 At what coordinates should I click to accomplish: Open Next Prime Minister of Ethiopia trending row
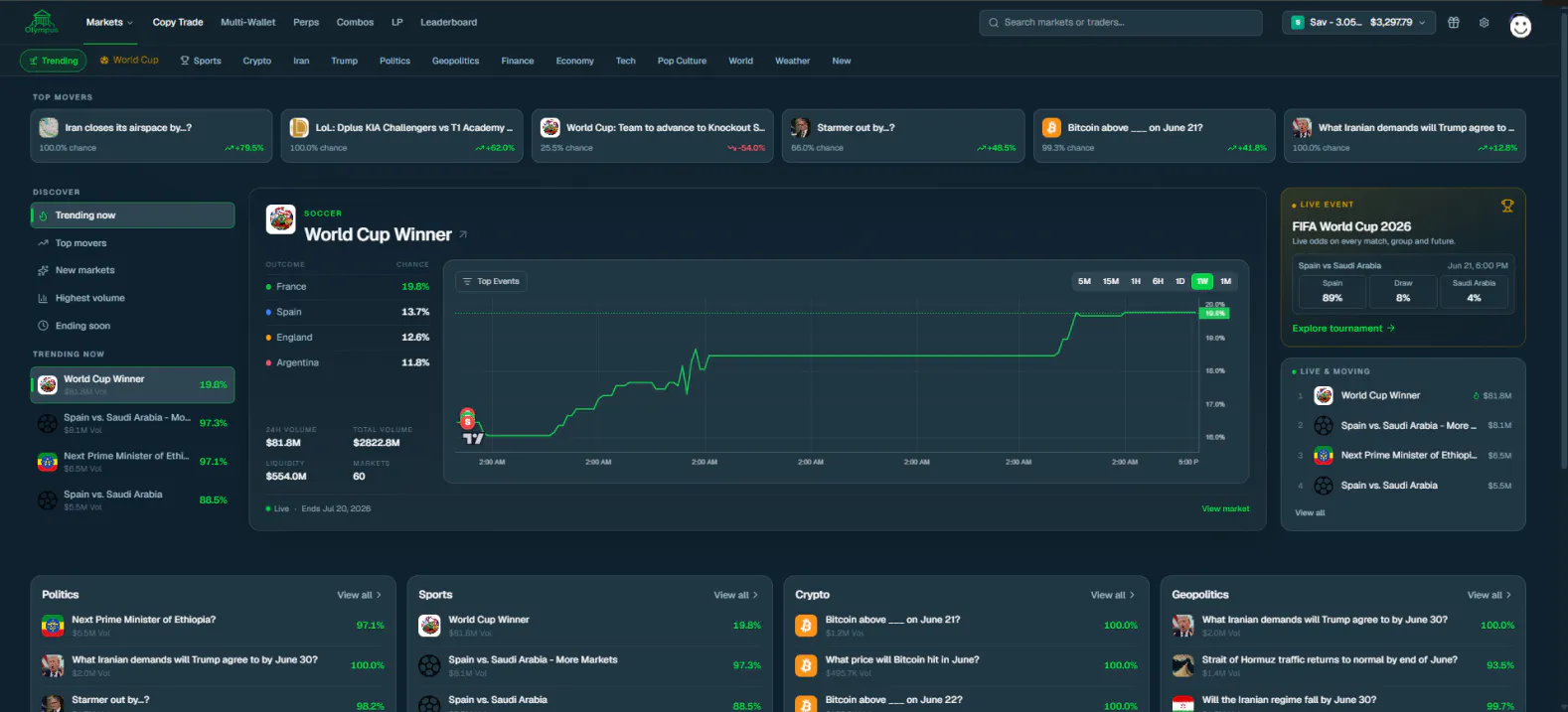click(x=133, y=462)
